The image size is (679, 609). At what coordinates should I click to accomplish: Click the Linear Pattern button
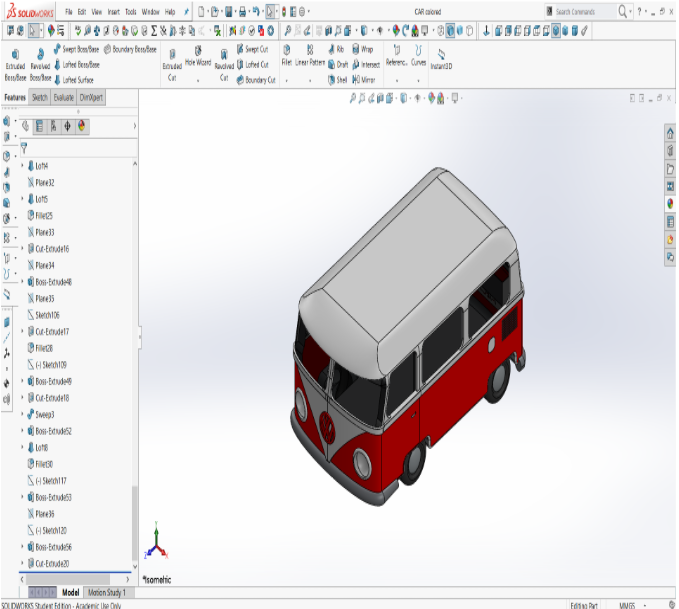click(x=310, y=56)
